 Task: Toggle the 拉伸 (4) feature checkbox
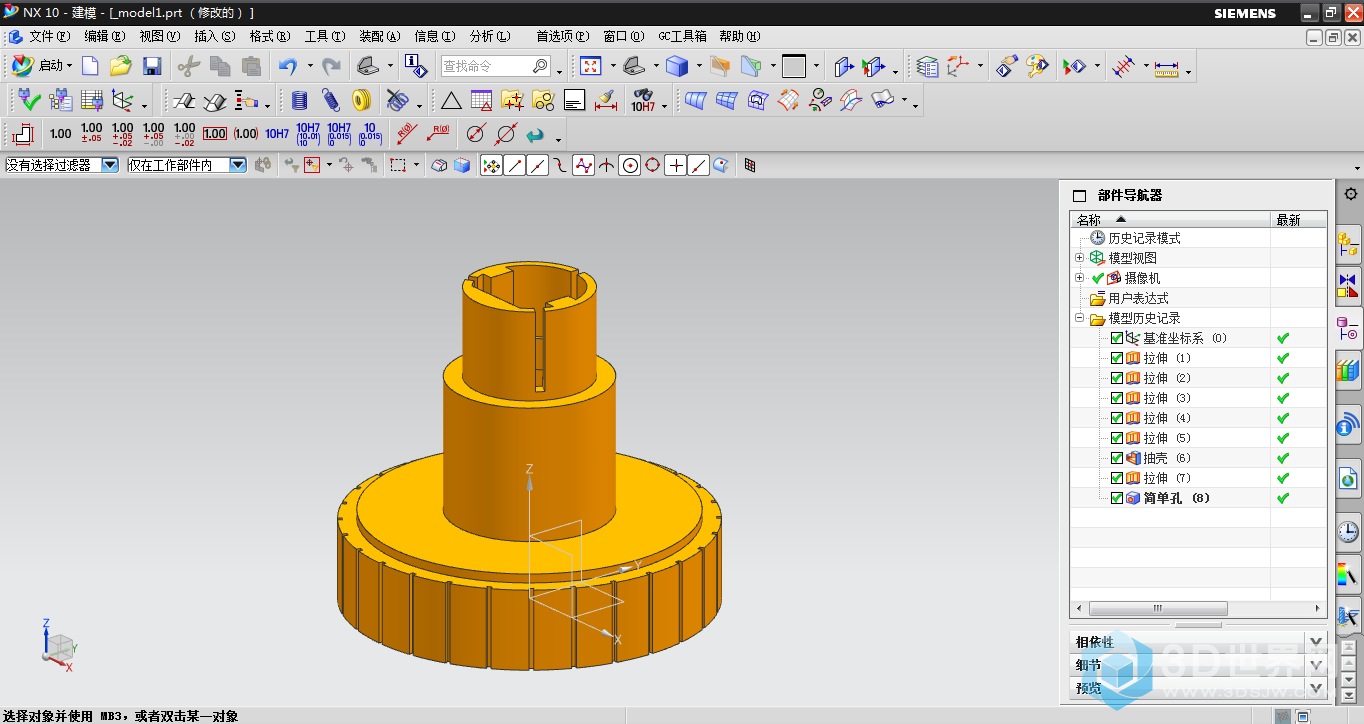[1117, 418]
